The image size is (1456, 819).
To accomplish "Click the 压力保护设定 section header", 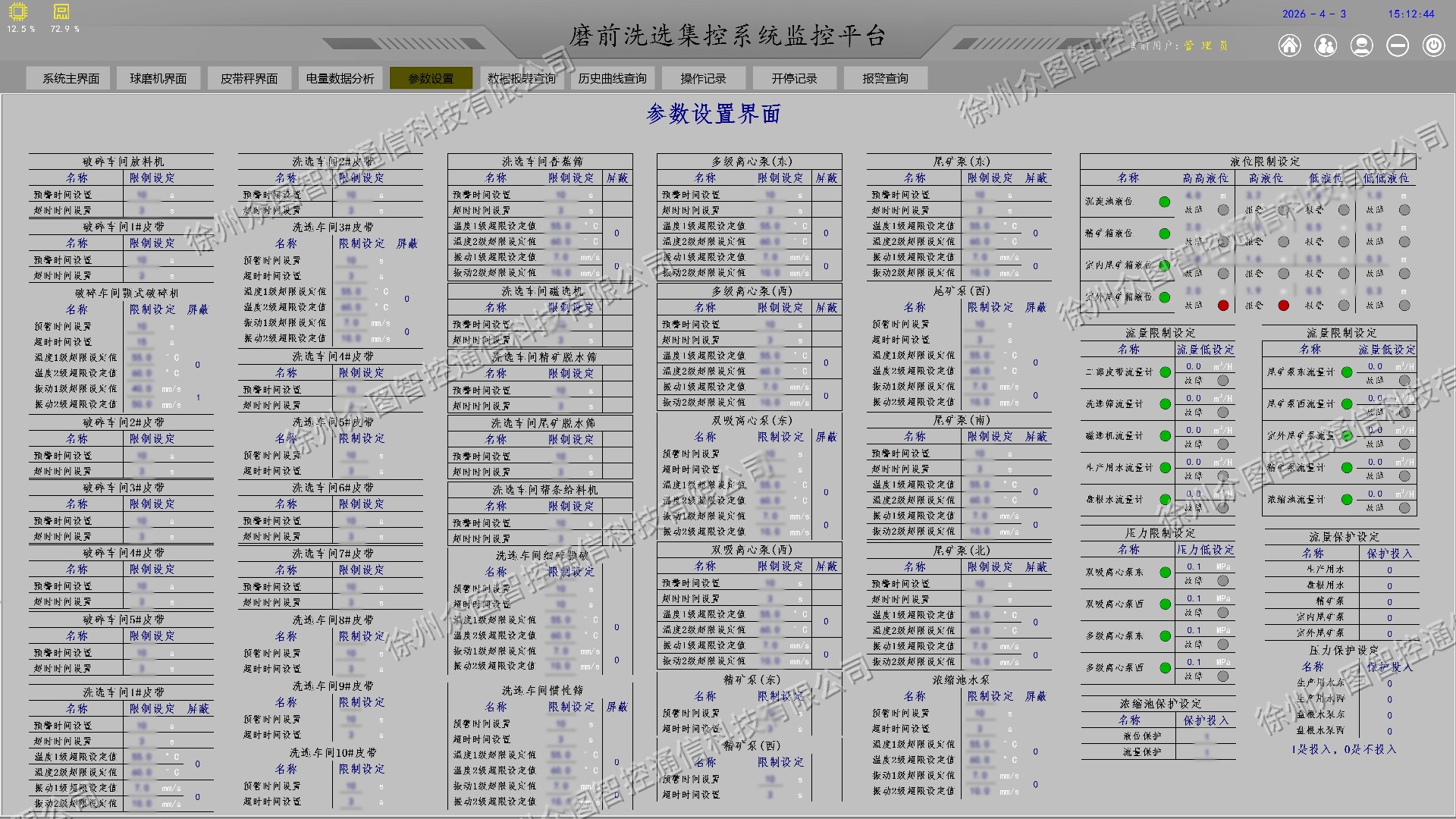I will [x=1343, y=651].
